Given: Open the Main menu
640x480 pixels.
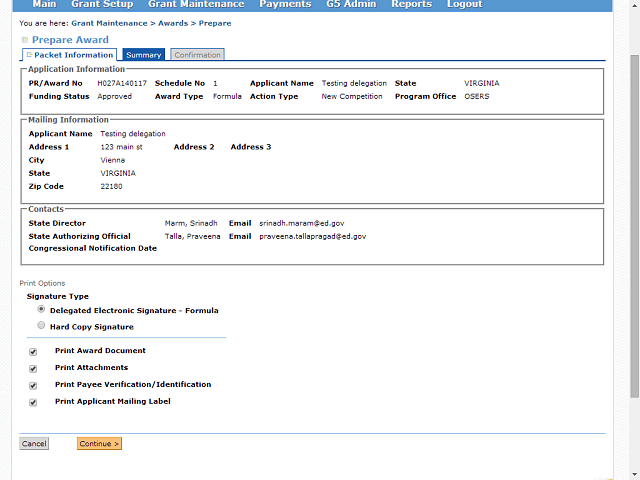Looking at the screenshot, I should click(x=44, y=5).
